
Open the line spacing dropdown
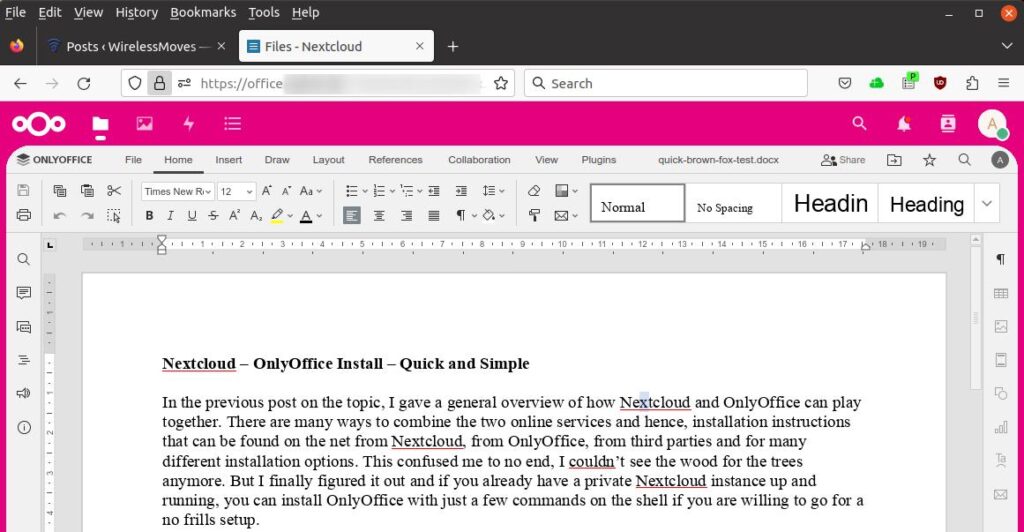point(493,191)
